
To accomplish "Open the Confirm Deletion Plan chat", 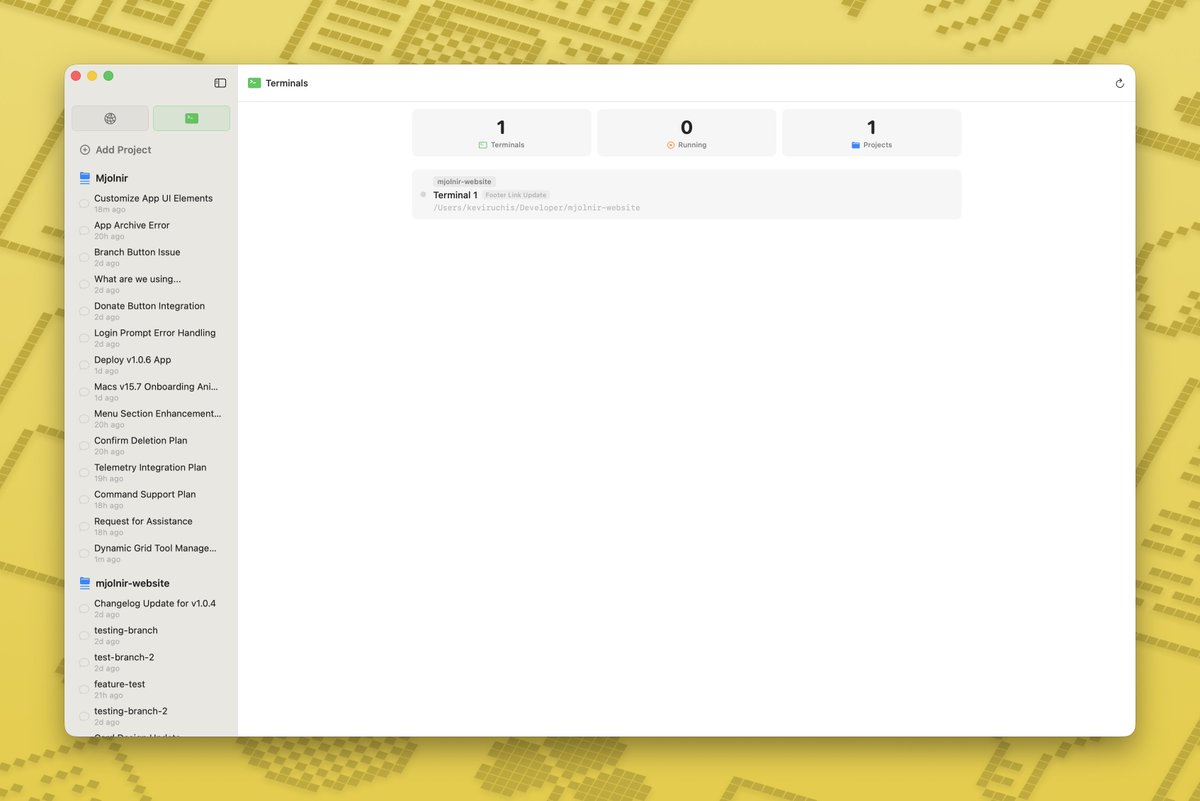I will pos(153,446).
